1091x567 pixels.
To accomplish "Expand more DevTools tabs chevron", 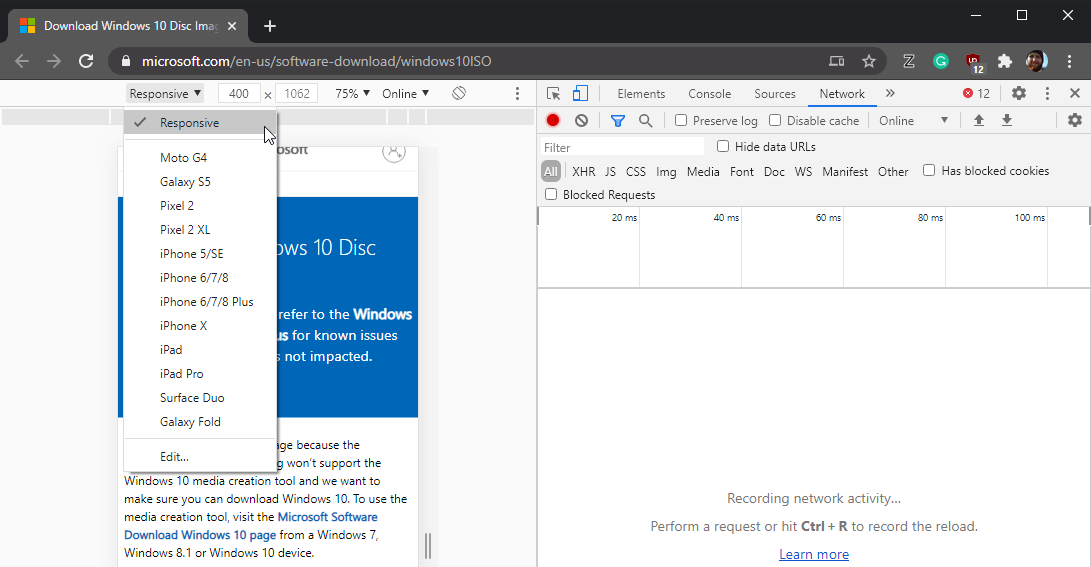I will 890,93.
